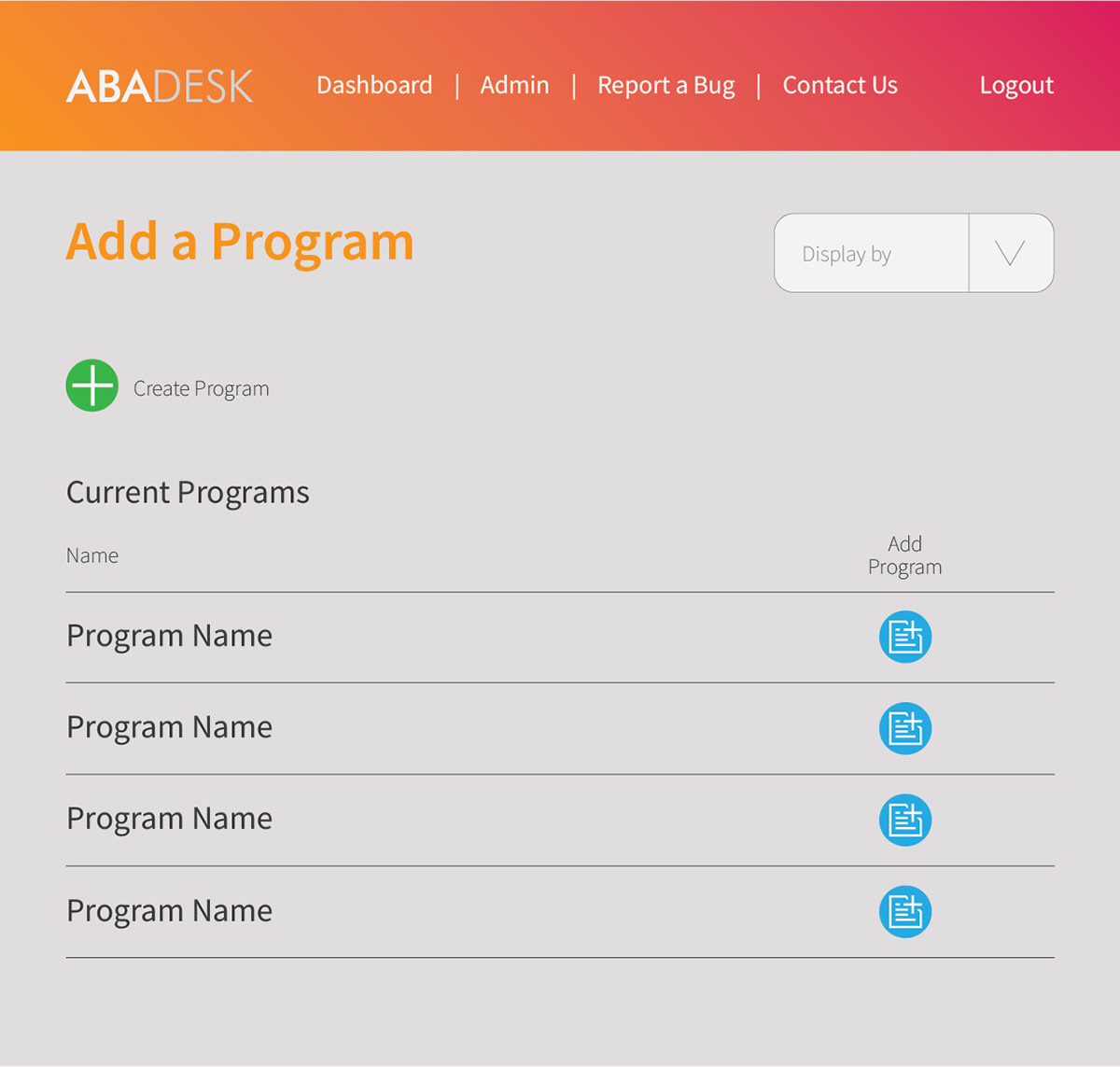This screenshot has width=1120, height=1067.
Task: Open the Display by combo box field
Action: pyautogui.click(x=871, y=254)
